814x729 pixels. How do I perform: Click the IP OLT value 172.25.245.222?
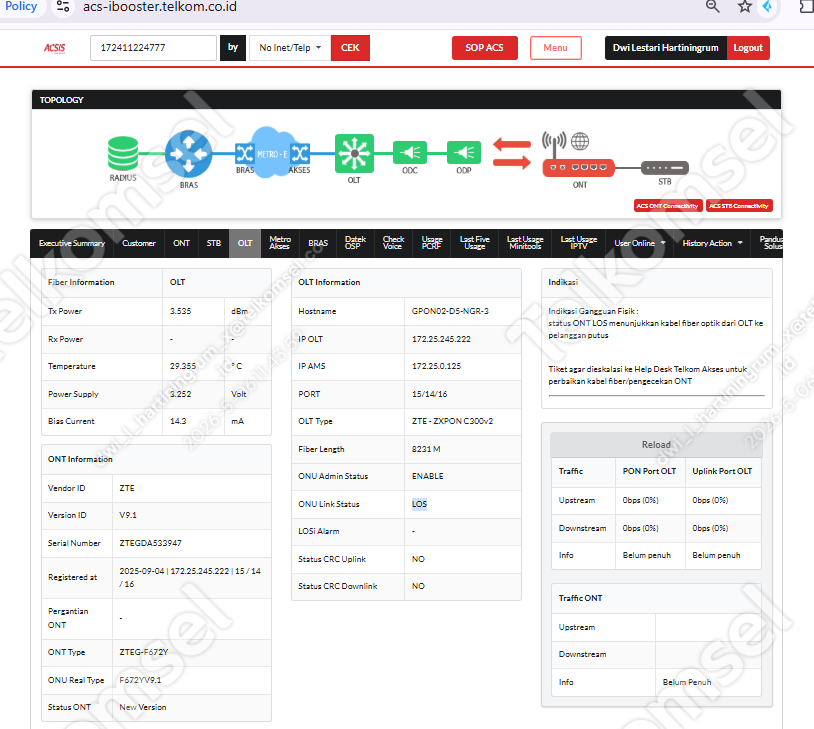pos(441,339)
